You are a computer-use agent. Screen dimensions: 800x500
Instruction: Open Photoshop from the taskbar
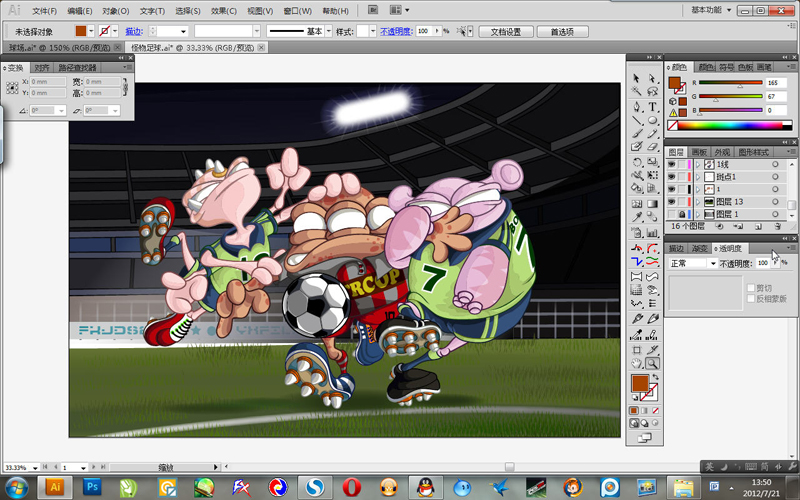tap(92, 487)
